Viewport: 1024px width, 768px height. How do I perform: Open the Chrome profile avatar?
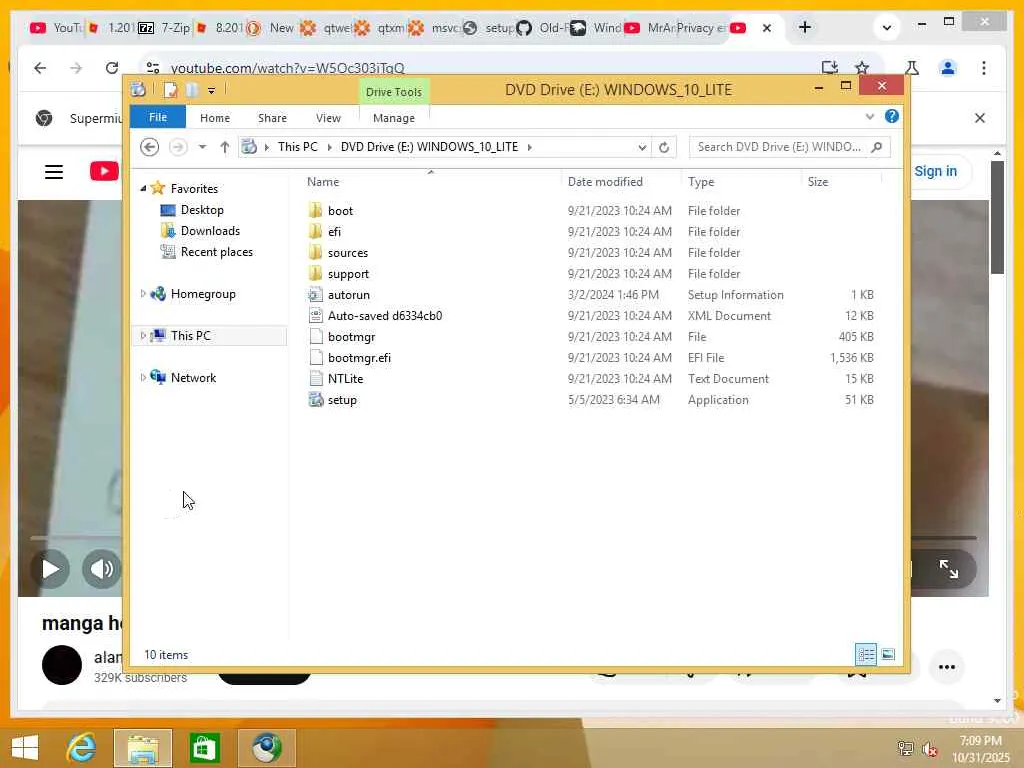(x=948, y=67)
